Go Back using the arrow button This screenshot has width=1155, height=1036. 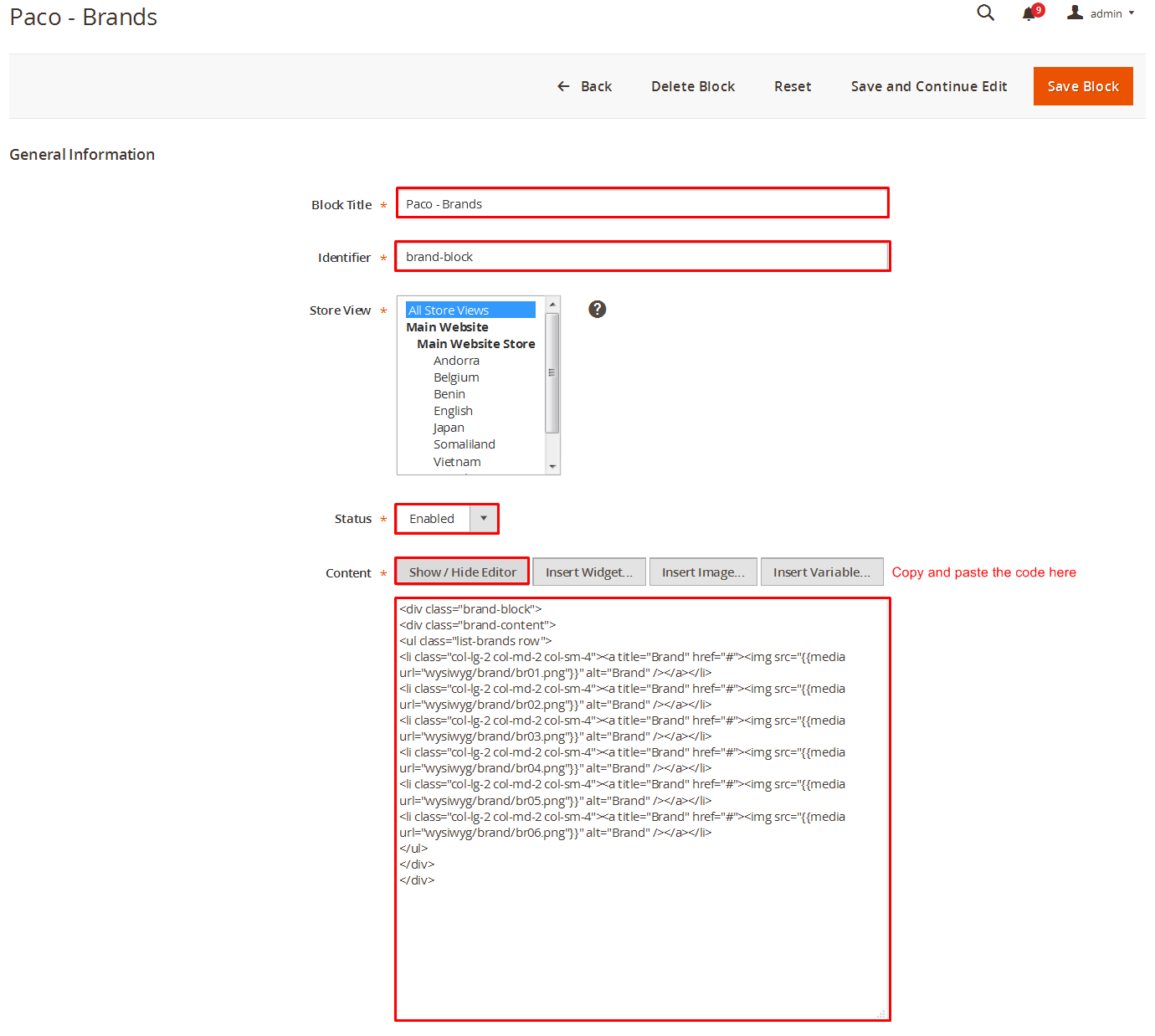click(x=584, y=86)
